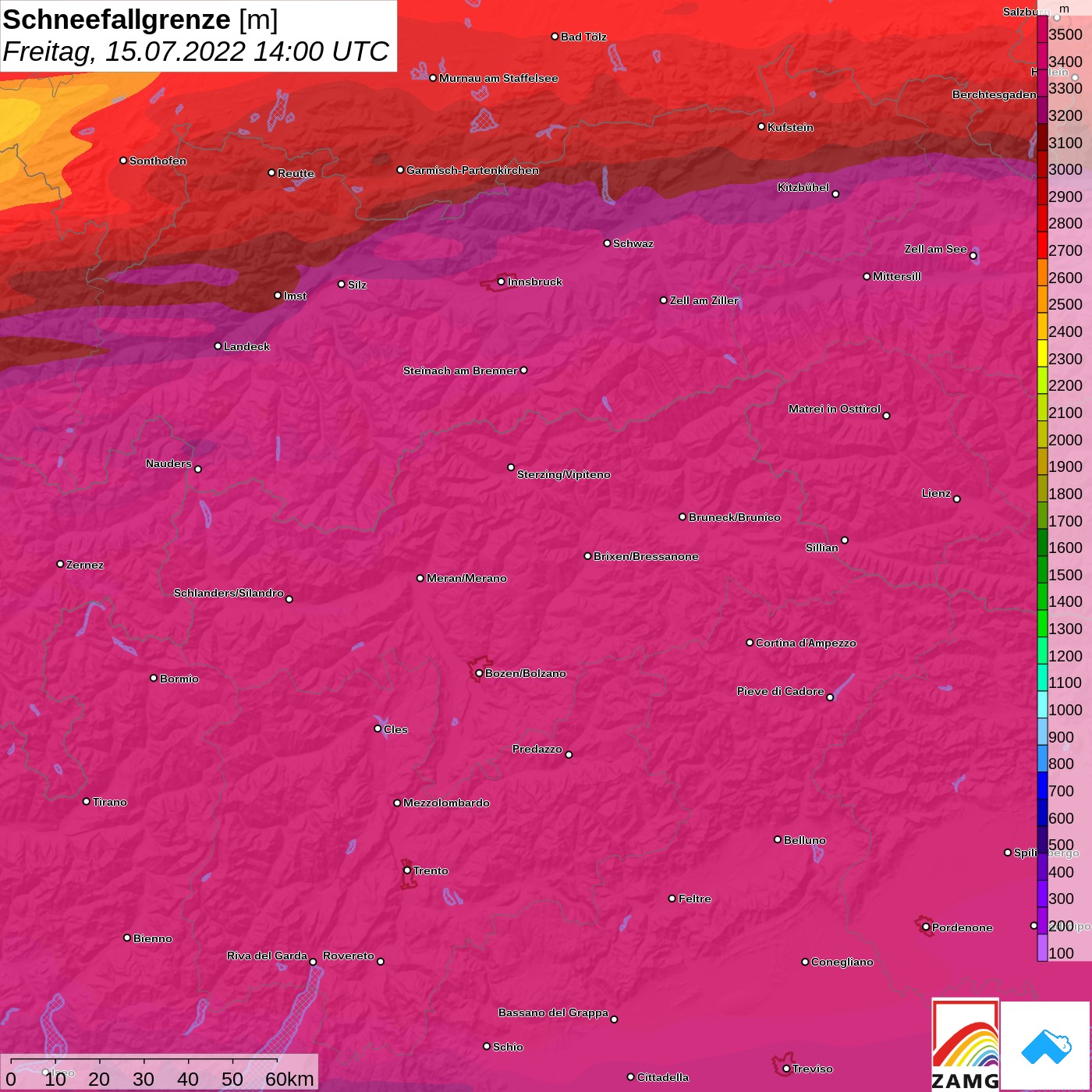Click the Mezzolombardo label

(x=446, y=803)
